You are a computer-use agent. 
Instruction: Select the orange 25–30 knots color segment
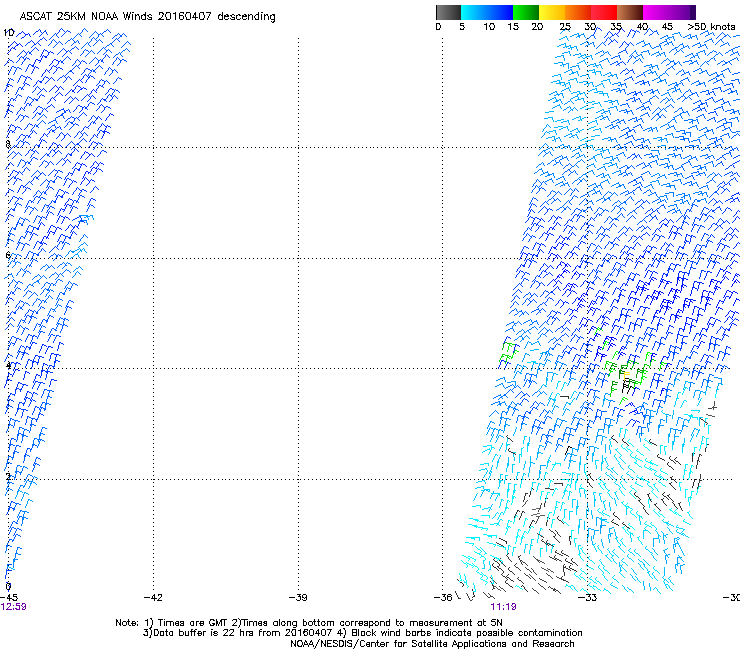coord(578,12)
